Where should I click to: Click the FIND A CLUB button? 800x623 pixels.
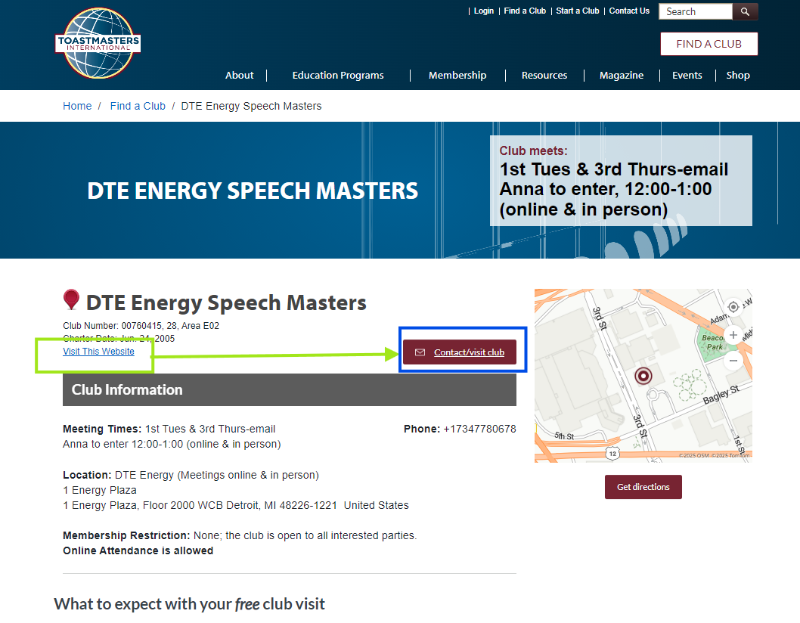point(709,44)
